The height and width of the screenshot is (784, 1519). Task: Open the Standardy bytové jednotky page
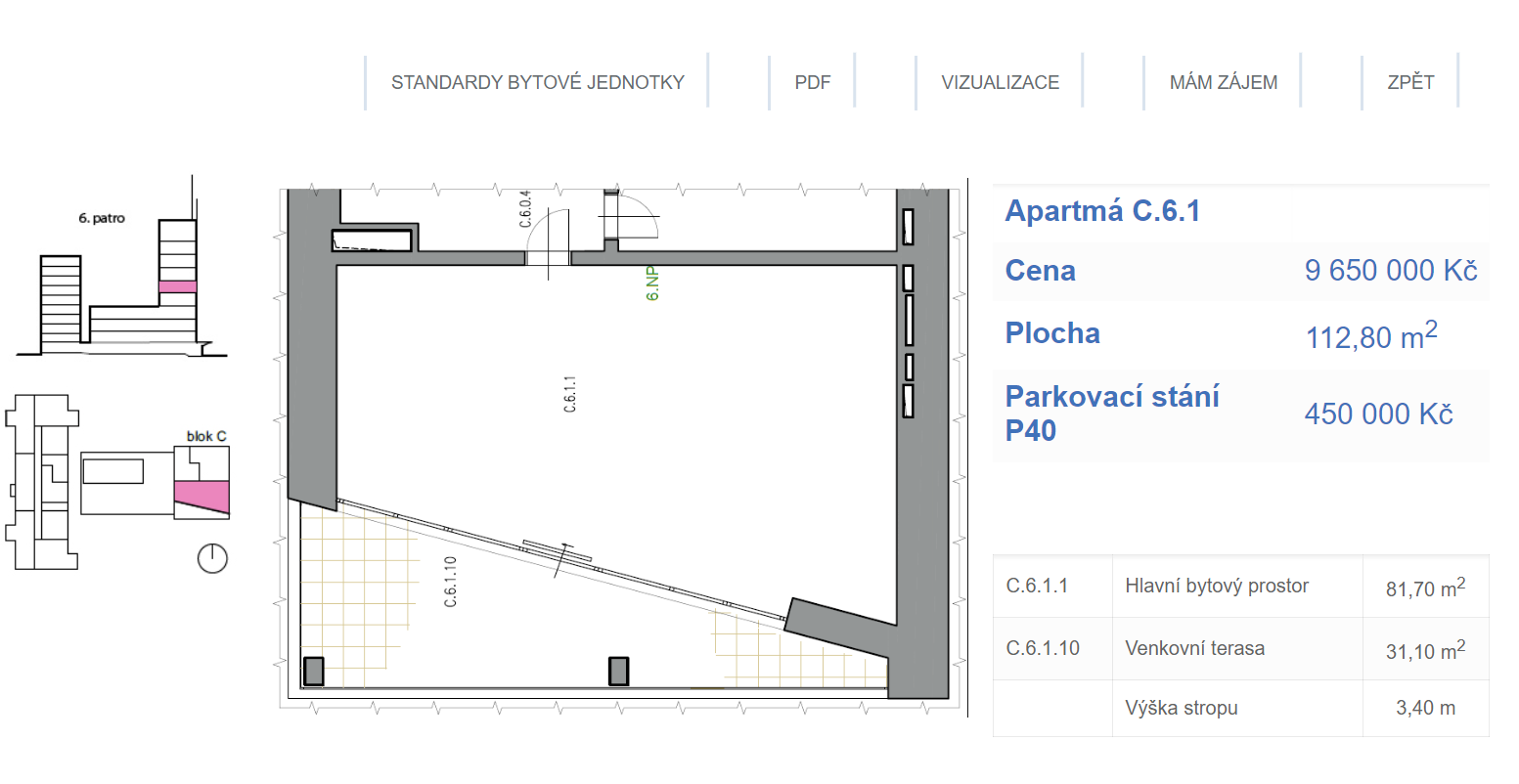click(537, 82)
